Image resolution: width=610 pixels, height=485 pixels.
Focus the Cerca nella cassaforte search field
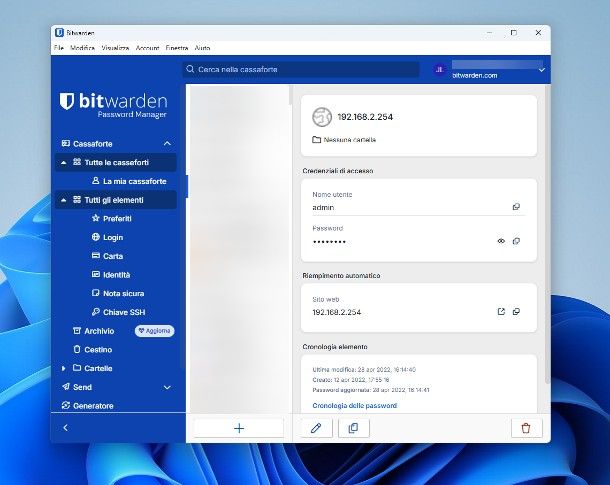[301, 69]
